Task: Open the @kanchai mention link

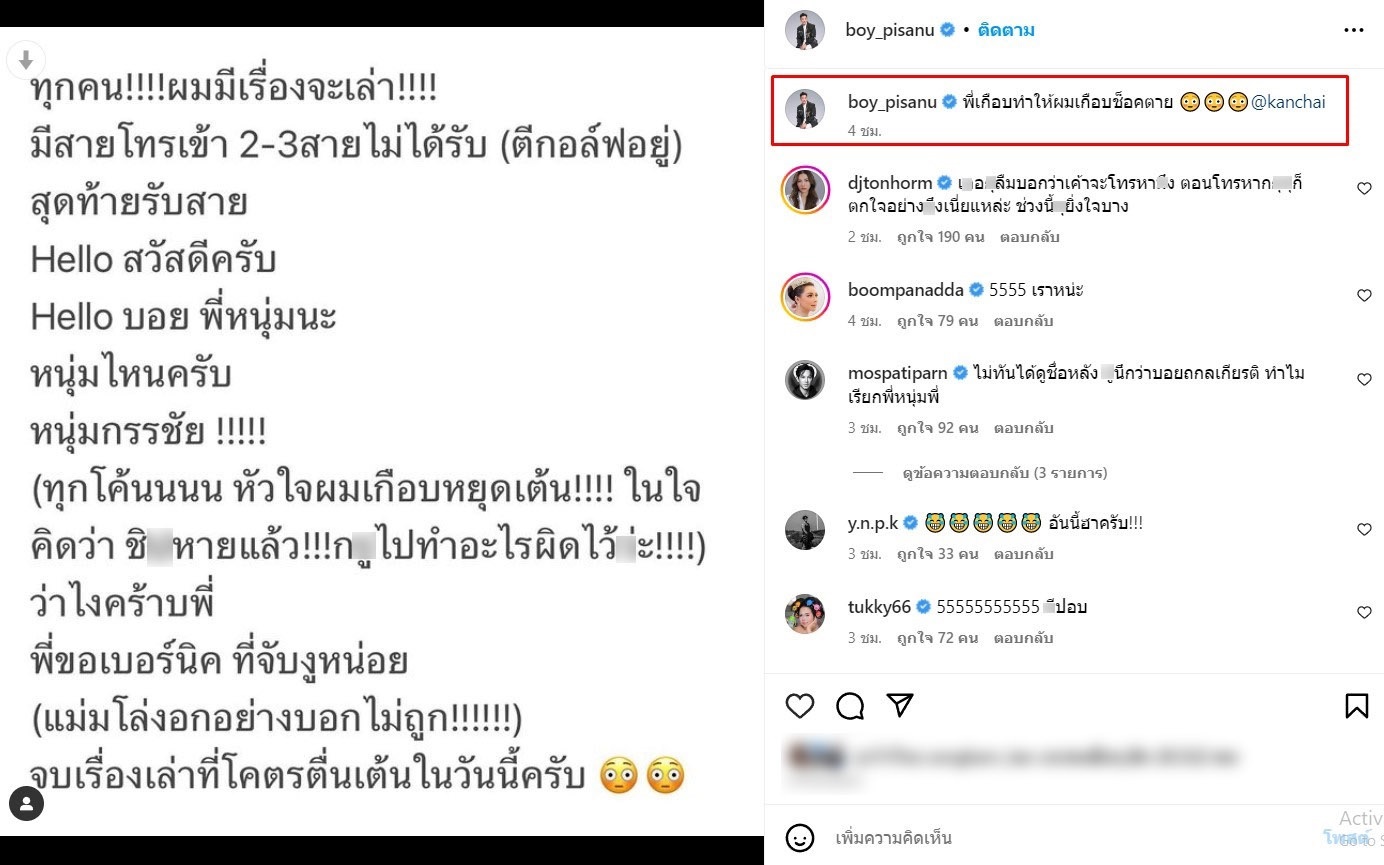Action: 1289,102
